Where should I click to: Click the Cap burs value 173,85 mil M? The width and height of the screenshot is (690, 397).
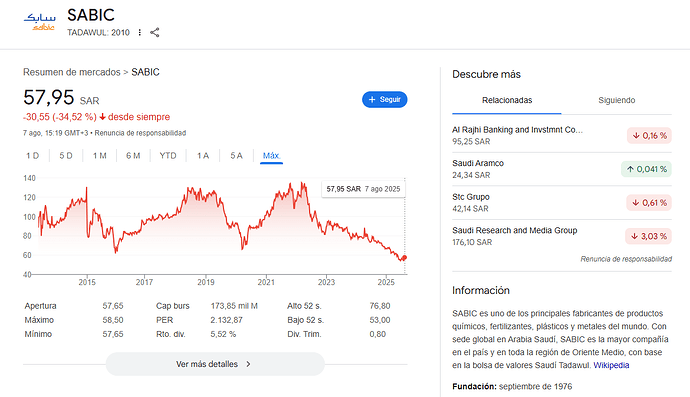tap(234, 306)
